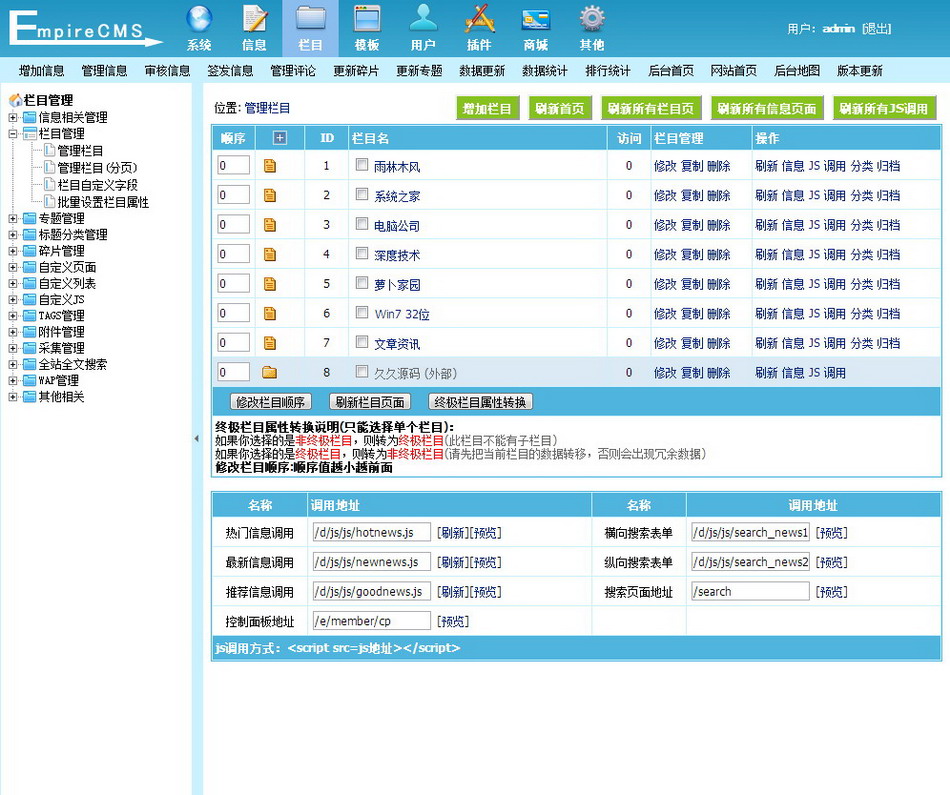Focus the order field for 雨林木风
Screen dimensions: 950x795
233,165
